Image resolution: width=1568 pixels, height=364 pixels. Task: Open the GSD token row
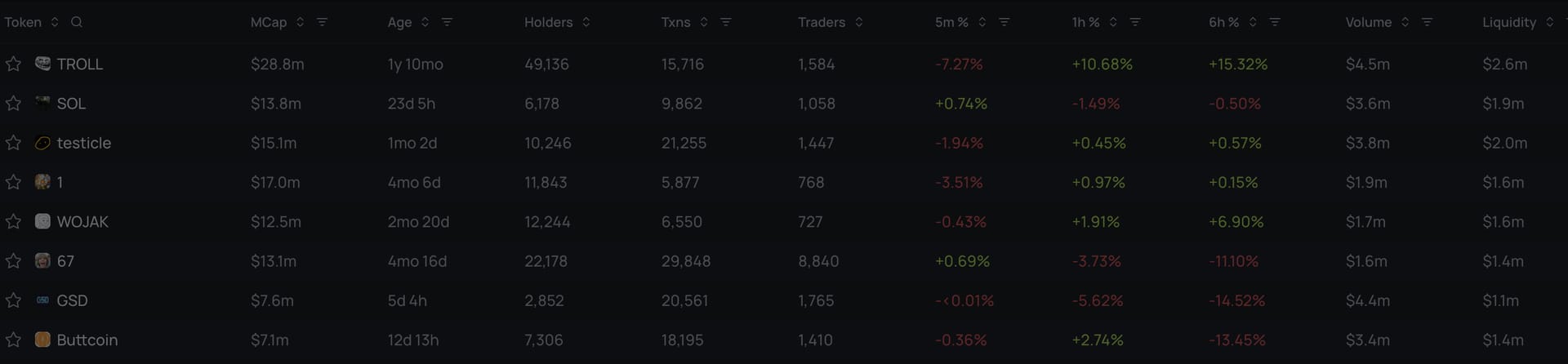(x=784, y=300)
